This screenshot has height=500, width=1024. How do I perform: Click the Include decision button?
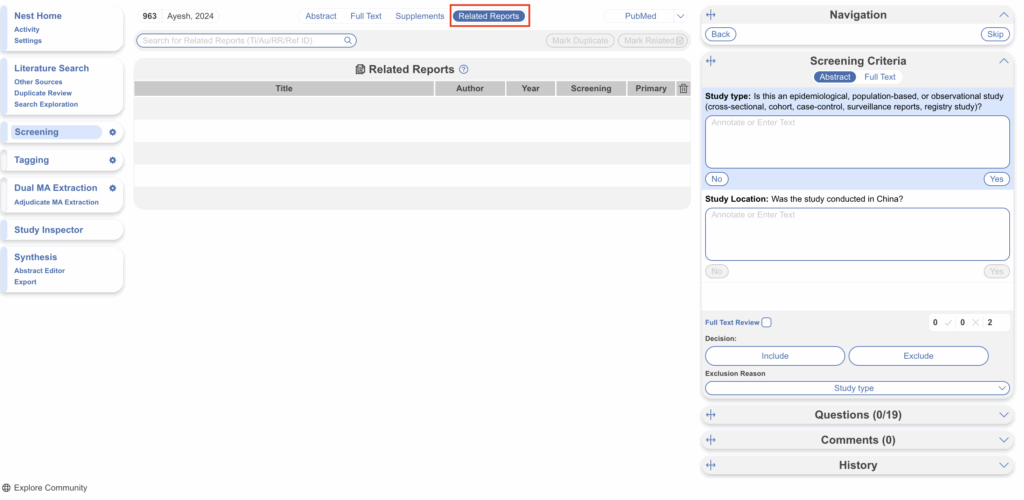point(774,356)
